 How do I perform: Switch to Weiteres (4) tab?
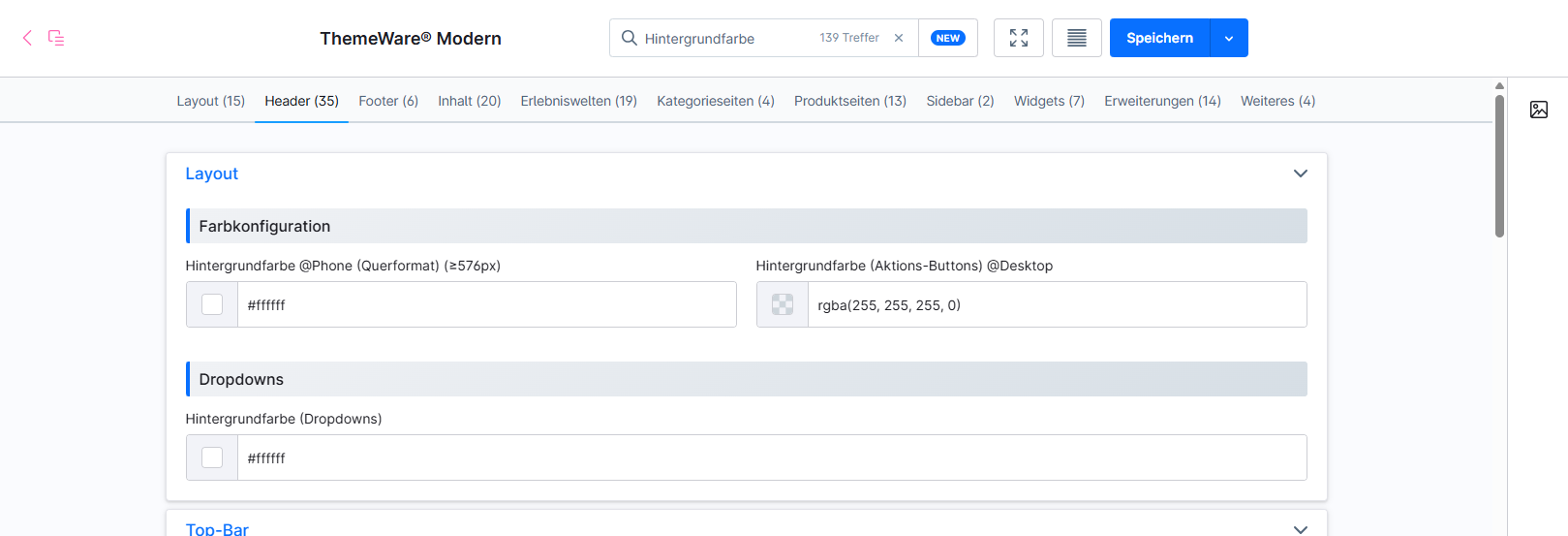pyautogui.click(x=1277, y=101)
